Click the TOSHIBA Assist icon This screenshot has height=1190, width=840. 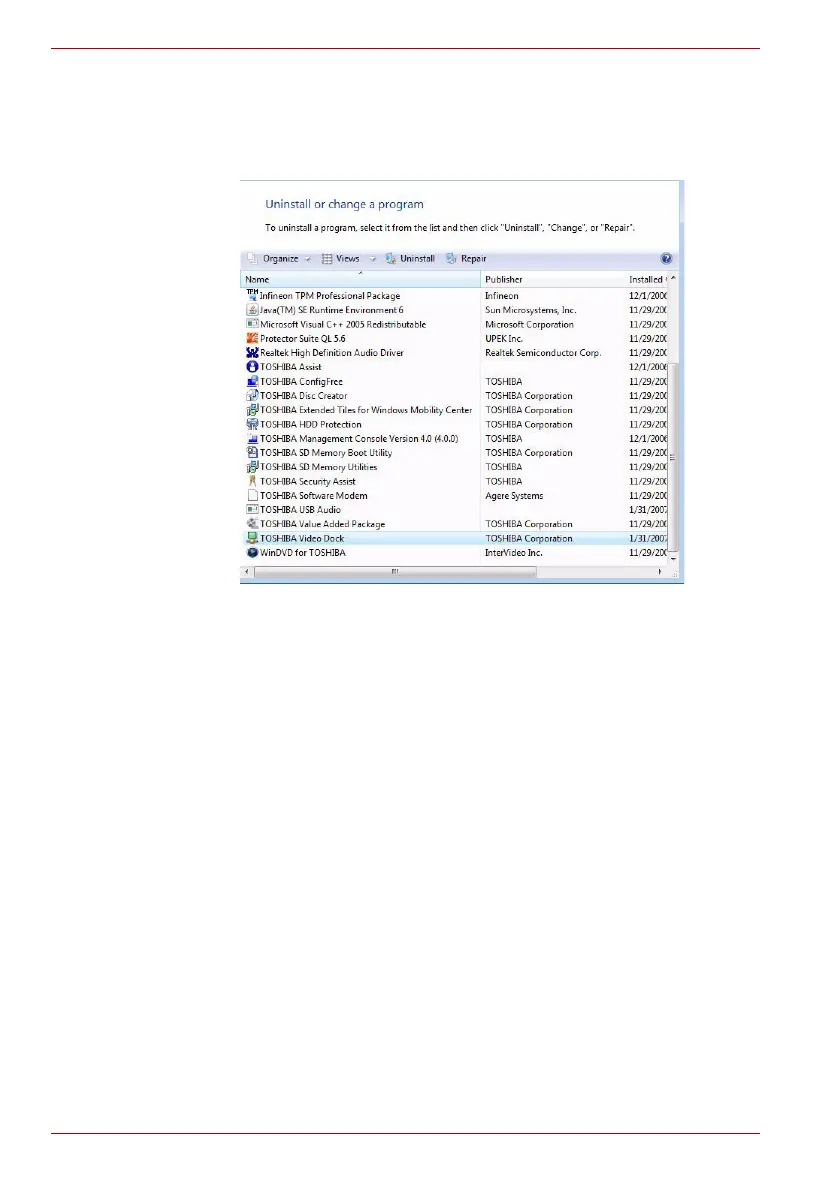click(252, 367)
